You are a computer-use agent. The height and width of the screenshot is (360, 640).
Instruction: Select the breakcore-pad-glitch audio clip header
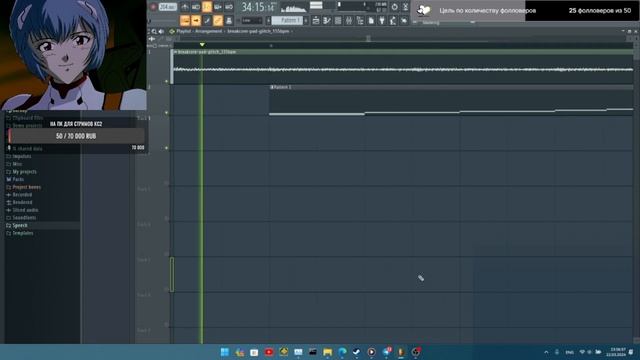tap(403, 52)
